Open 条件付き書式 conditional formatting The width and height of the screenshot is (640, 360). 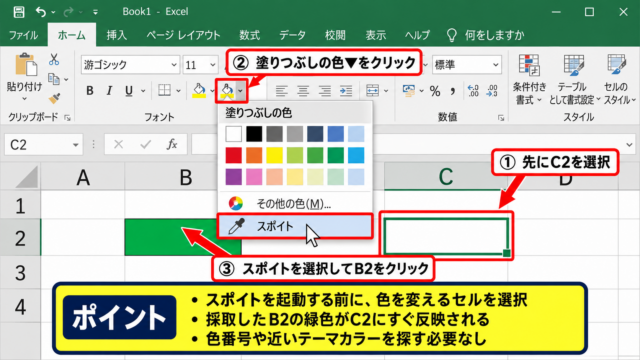pos(529,80)
